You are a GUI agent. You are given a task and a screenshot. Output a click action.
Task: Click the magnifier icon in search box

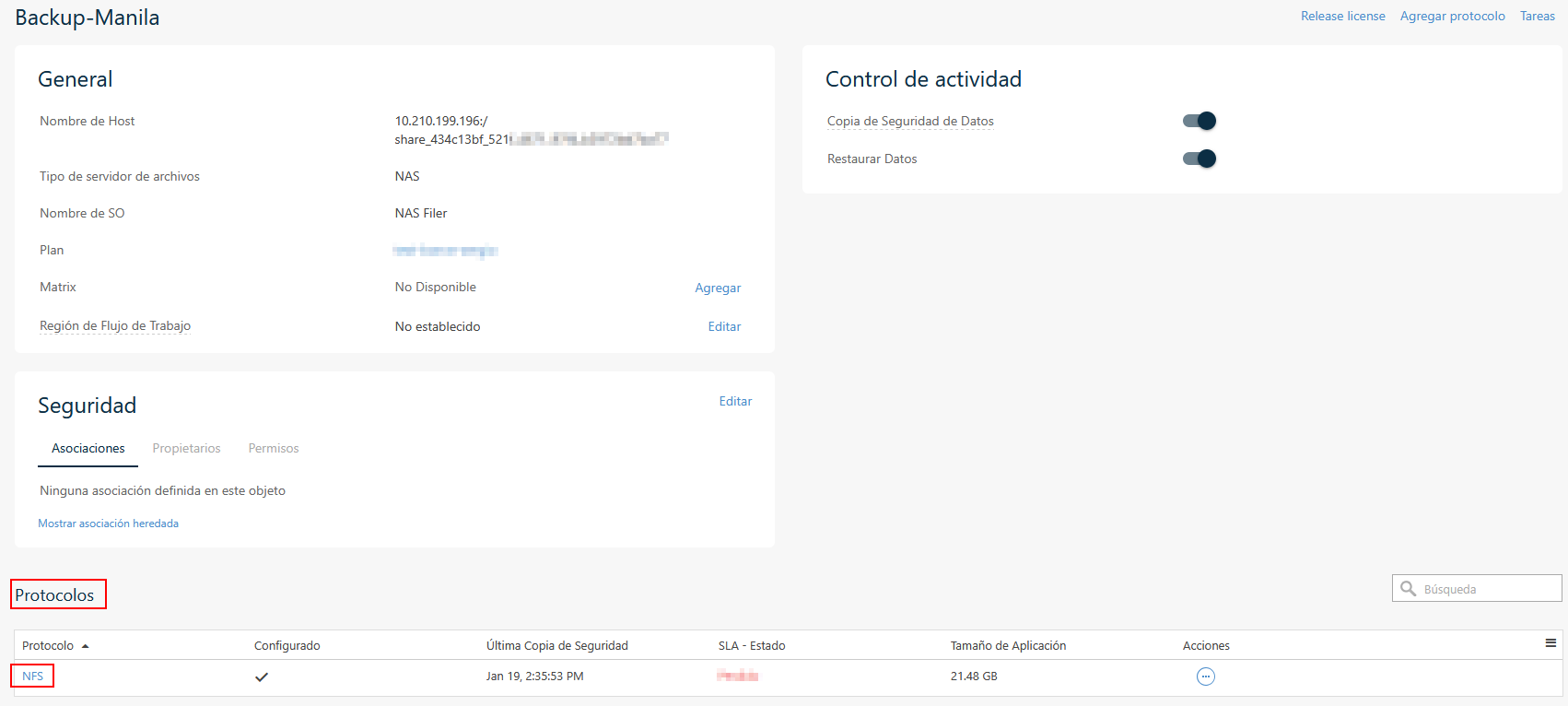click(x=1408, y=589)
